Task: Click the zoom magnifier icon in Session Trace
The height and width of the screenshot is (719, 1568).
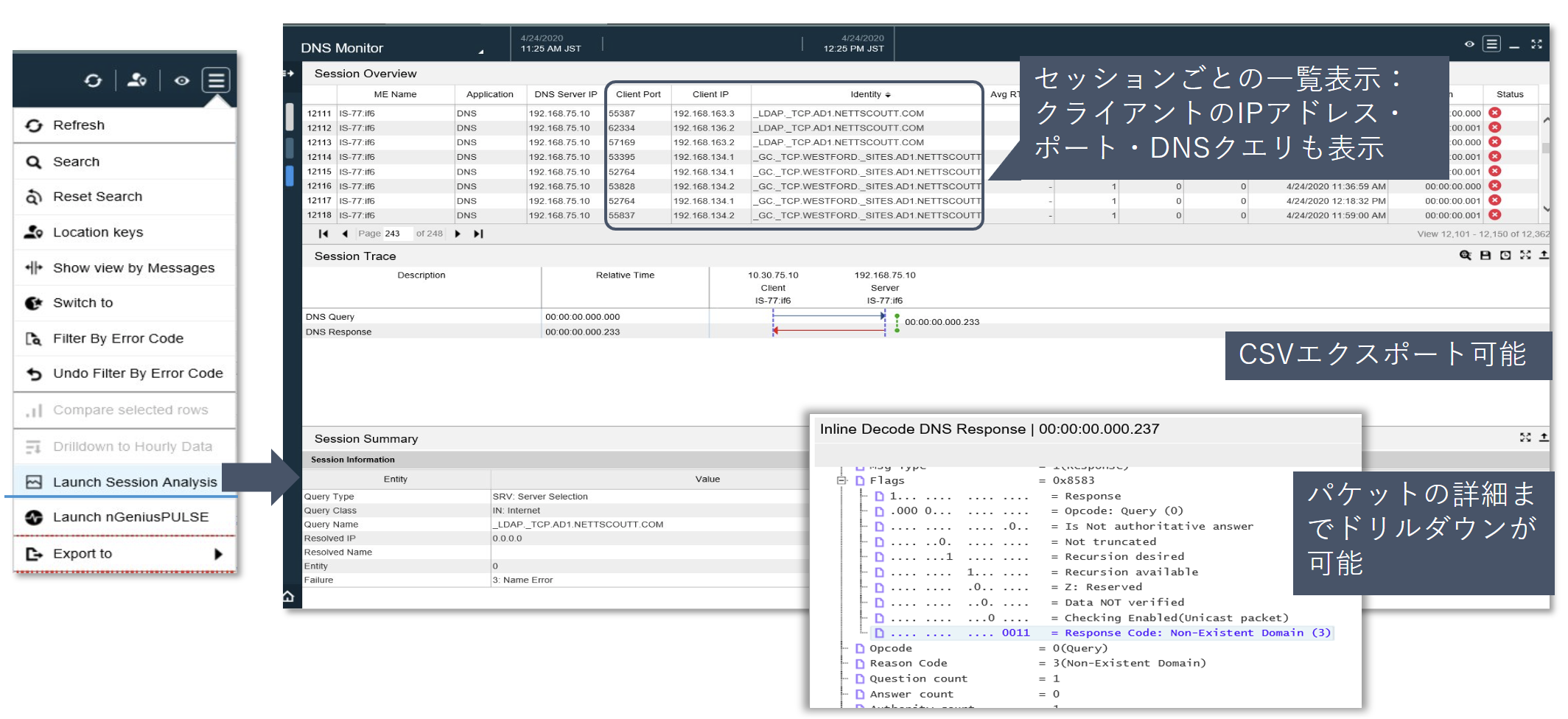Action: (x=1465, y=255)
